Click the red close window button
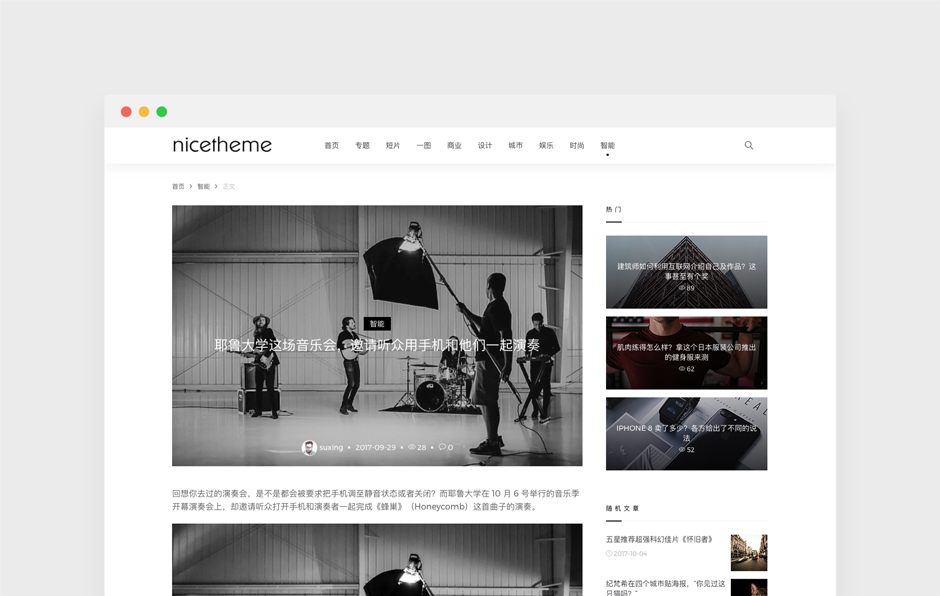Screen dimensions: 940x596 click(126, 112)
